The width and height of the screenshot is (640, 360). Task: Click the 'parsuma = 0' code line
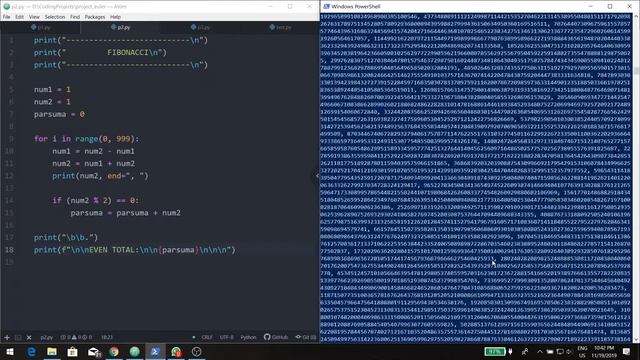pyautogui.click(x=59, y=114)
